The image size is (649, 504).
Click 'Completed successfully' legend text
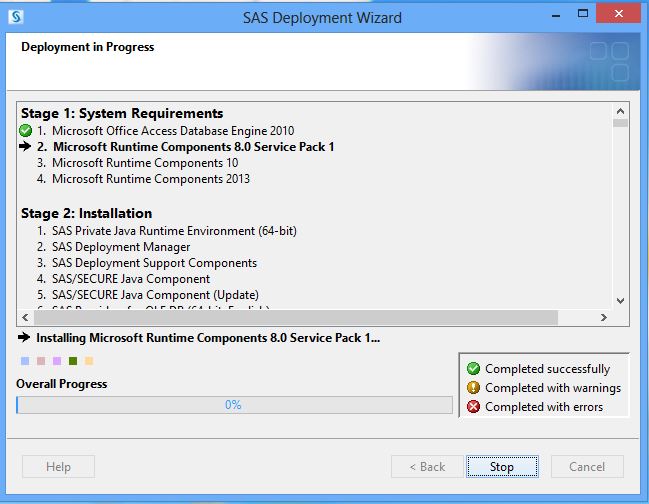[548, 369]
